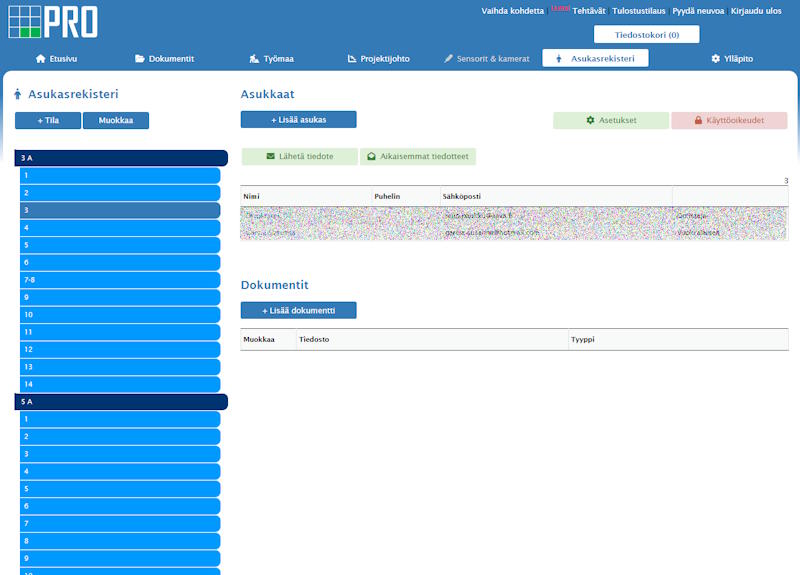Click the Asetukset gear button
800x575 pixels.
[611, 120]
